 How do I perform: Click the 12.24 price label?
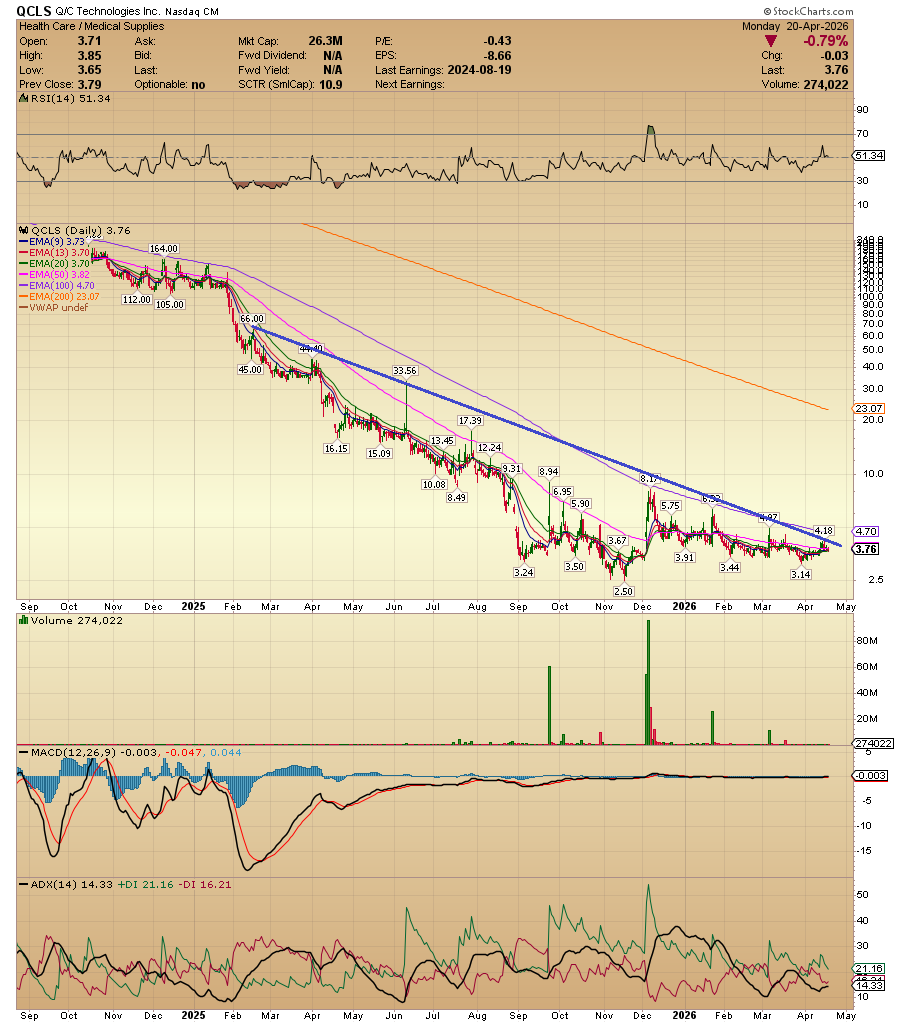click(489, 448)
